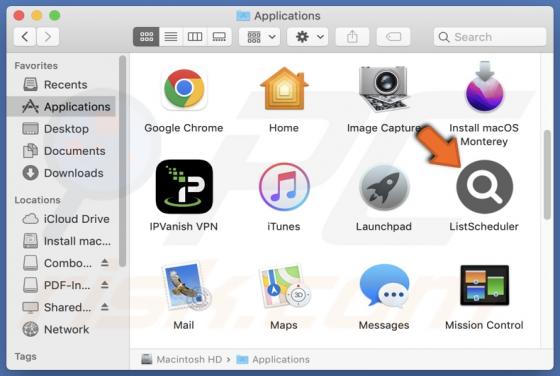Eject the Shared... item
Image resolution: width=560 pixels, height=376 pixels.
(x=104, y=307)
